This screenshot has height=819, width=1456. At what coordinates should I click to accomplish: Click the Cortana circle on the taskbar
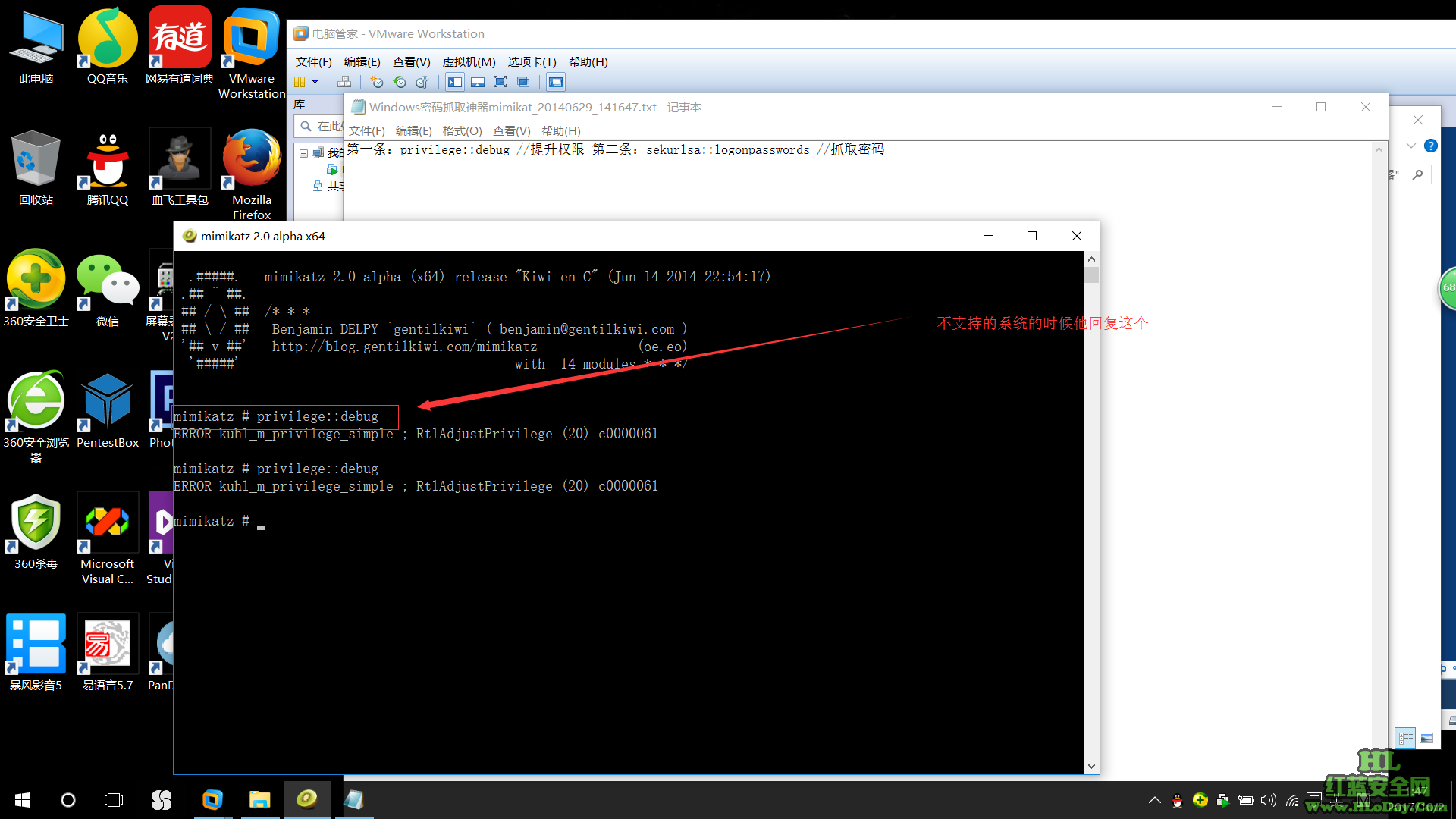(68, 800)
